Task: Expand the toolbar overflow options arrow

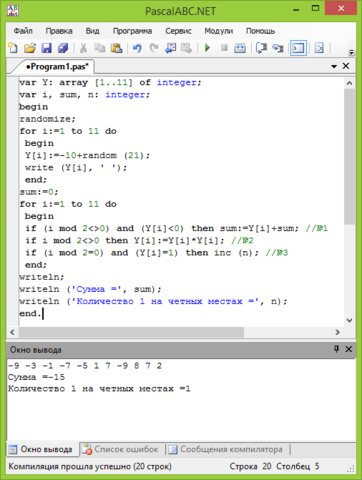Action: [351, 52]
